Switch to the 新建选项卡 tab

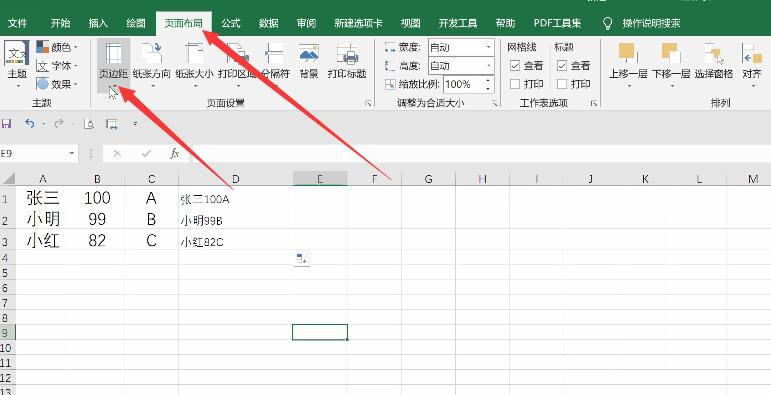358,23
